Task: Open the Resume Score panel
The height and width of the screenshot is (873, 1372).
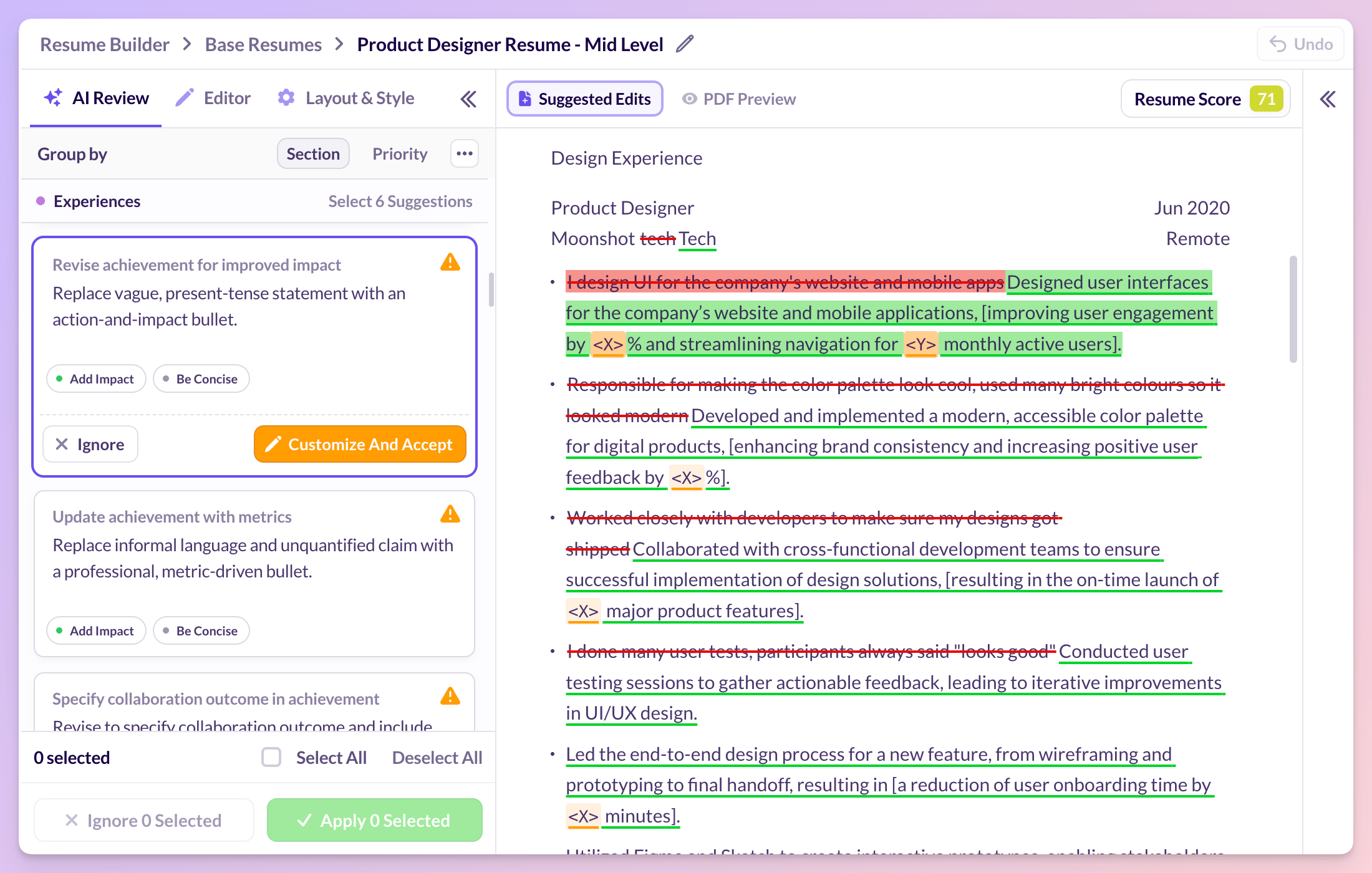Action: 1205,99
